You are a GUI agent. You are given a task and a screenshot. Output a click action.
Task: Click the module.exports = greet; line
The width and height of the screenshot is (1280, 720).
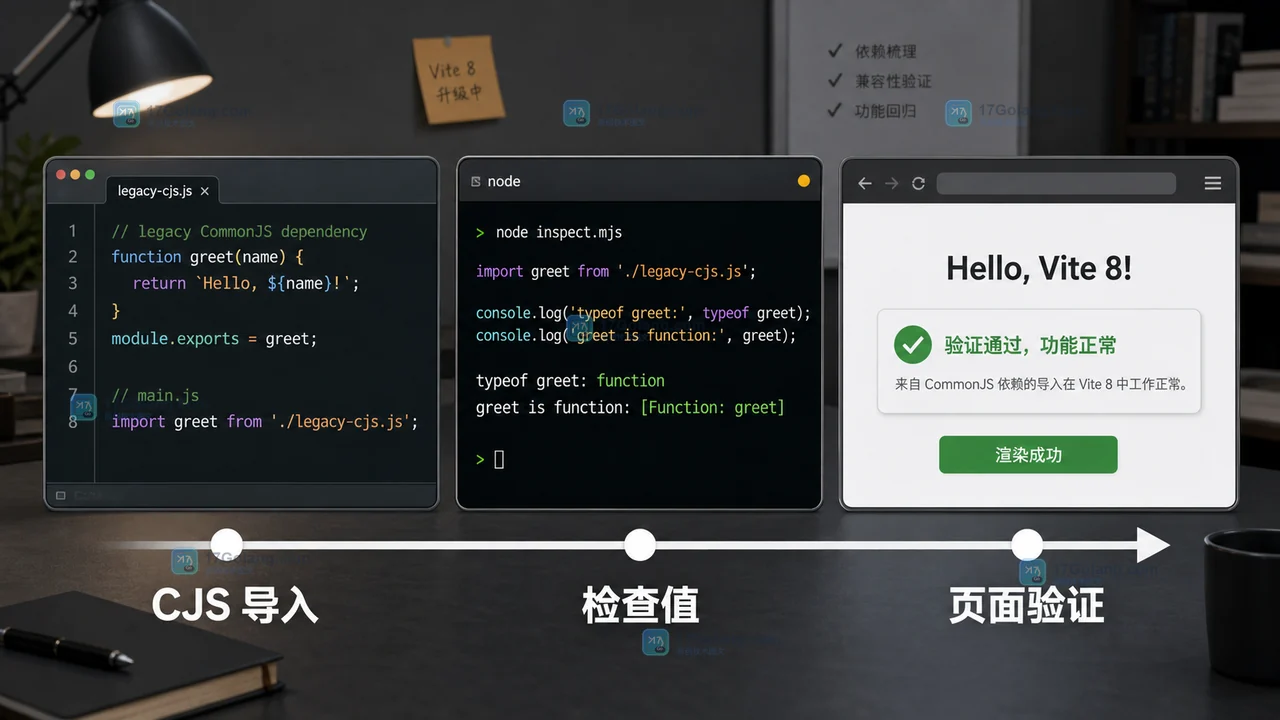coord(214,339)
